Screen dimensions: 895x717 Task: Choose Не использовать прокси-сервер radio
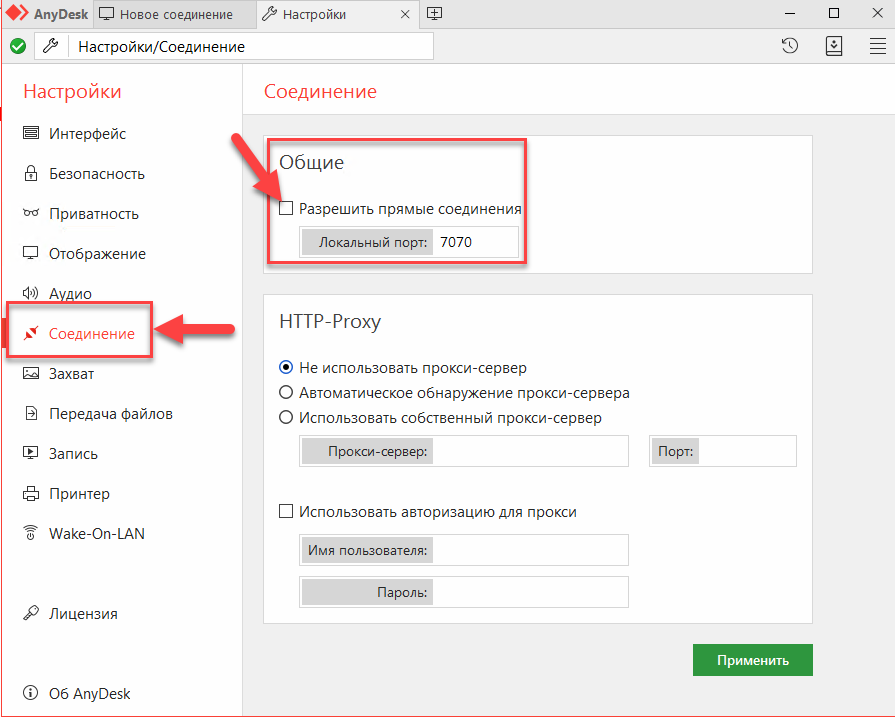[x=286, y=367]
